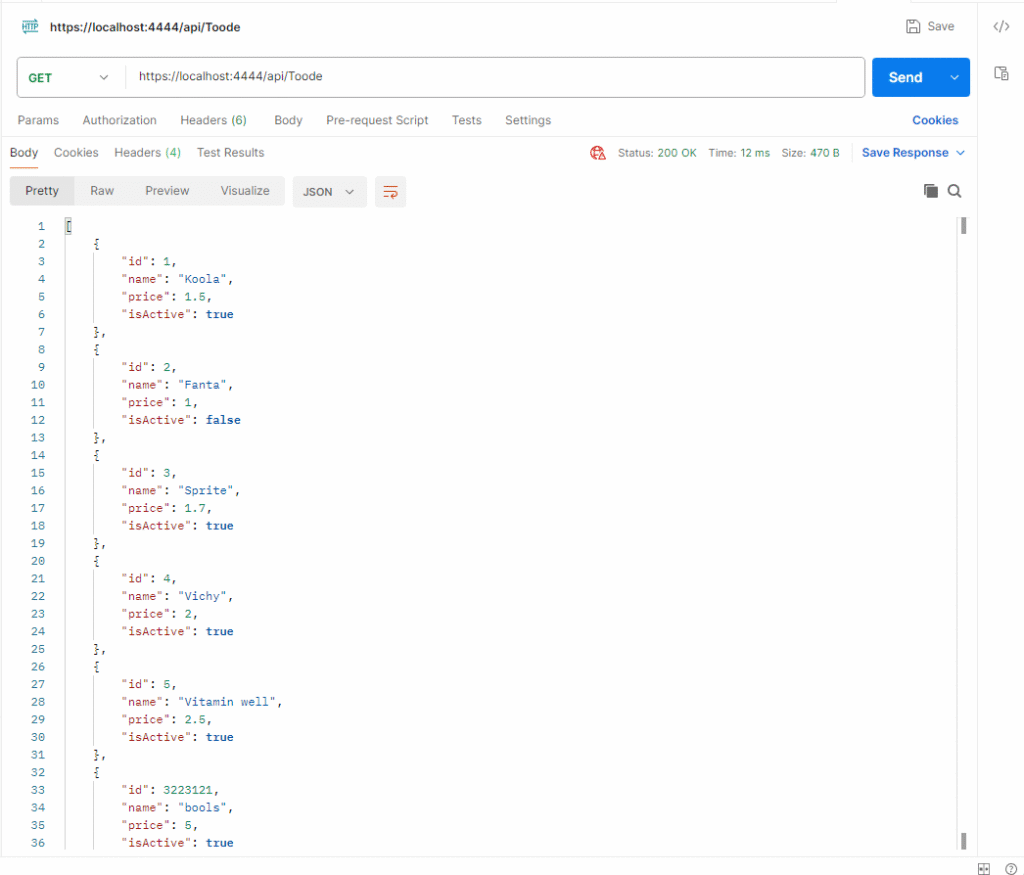Open the GET method dropdown
The image size is (1024, 875).
coord(68,77)
